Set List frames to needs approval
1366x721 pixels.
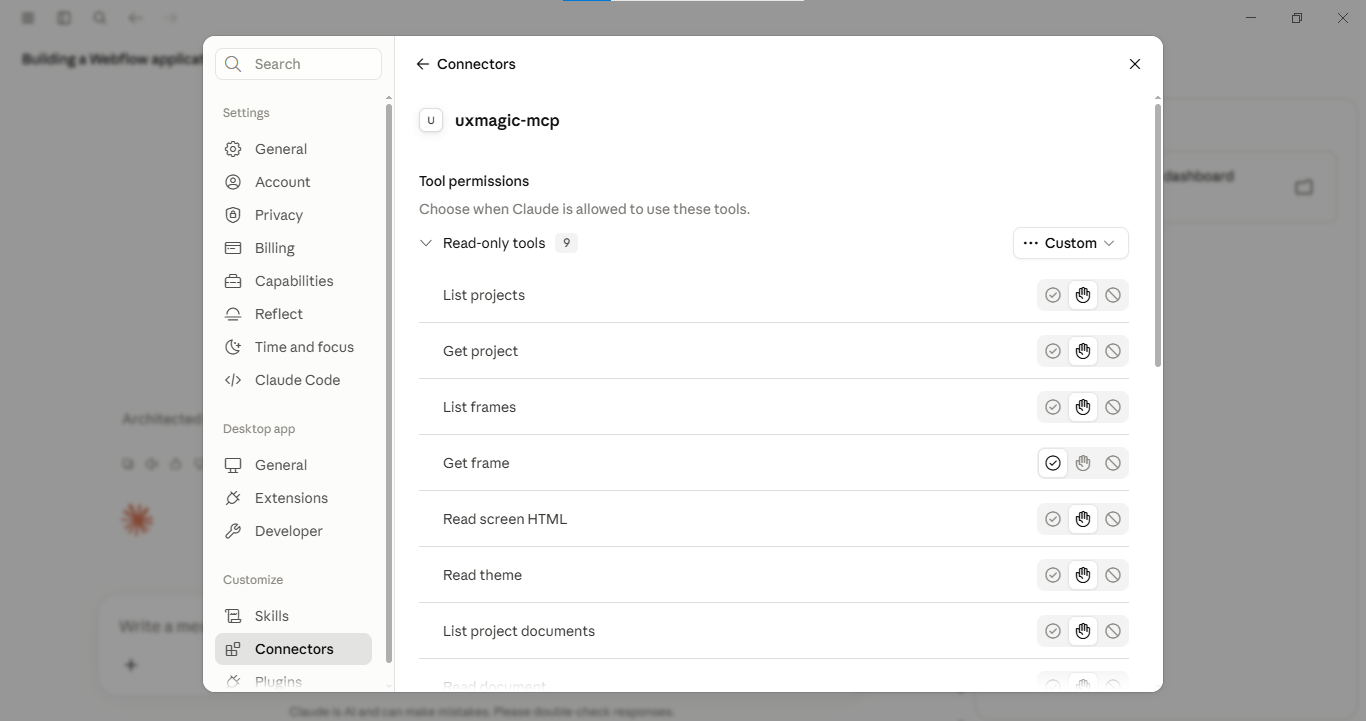[x=1083, y=407]
